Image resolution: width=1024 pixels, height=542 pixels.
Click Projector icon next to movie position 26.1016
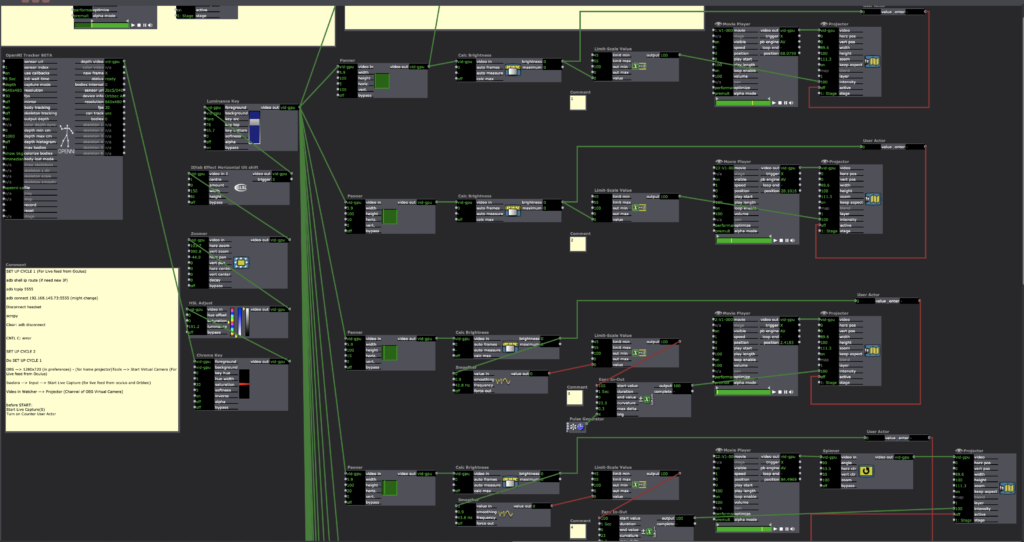pos(874,199)
